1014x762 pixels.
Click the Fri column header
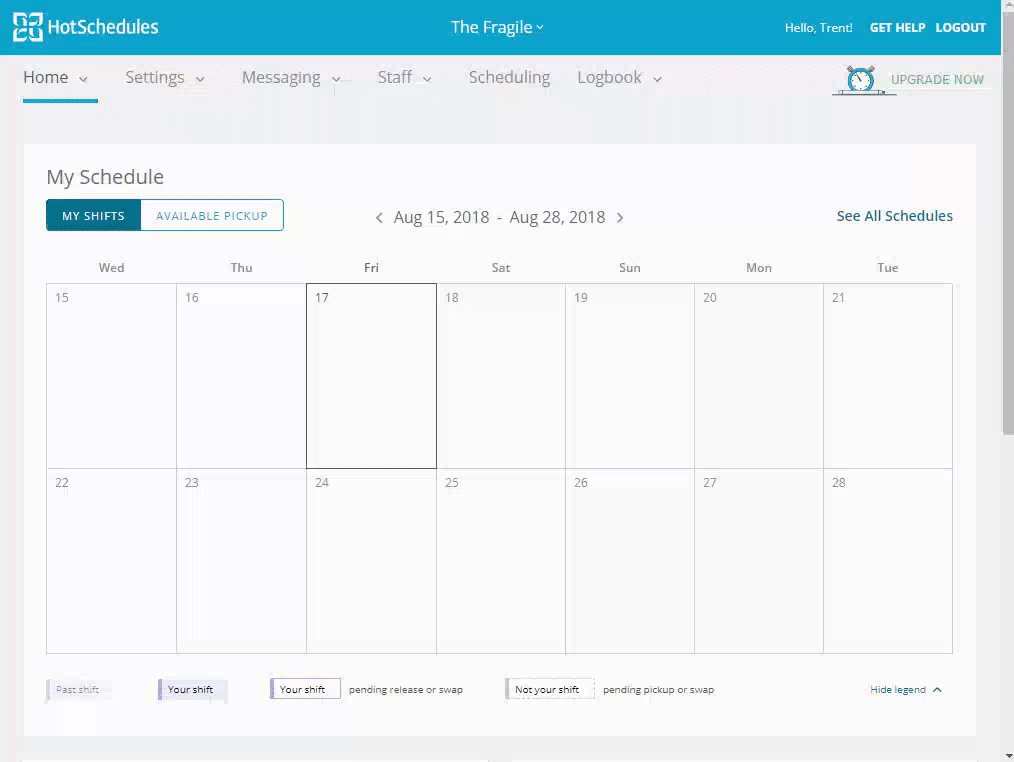click(371, 268)
